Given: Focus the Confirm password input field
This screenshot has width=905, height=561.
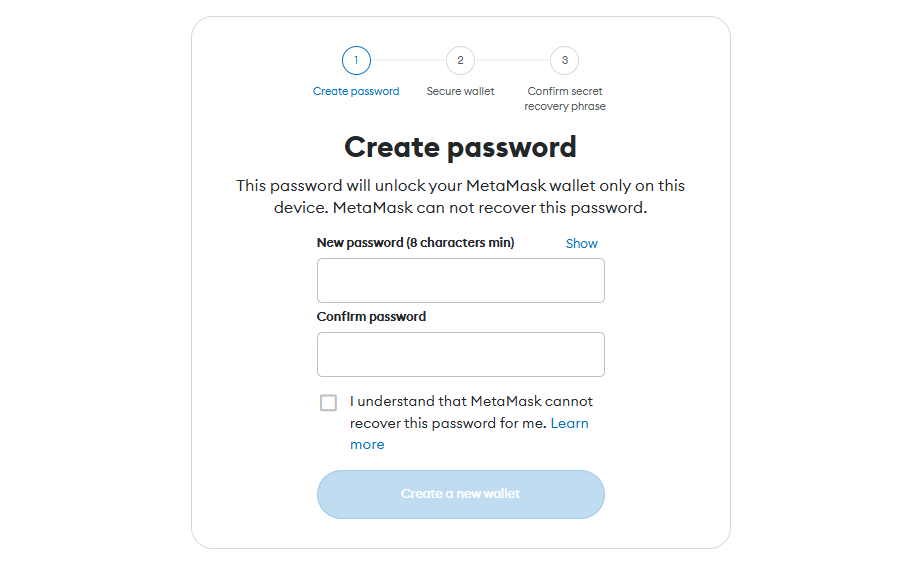Looking at the screenshot, I should [x=461, y=354].
